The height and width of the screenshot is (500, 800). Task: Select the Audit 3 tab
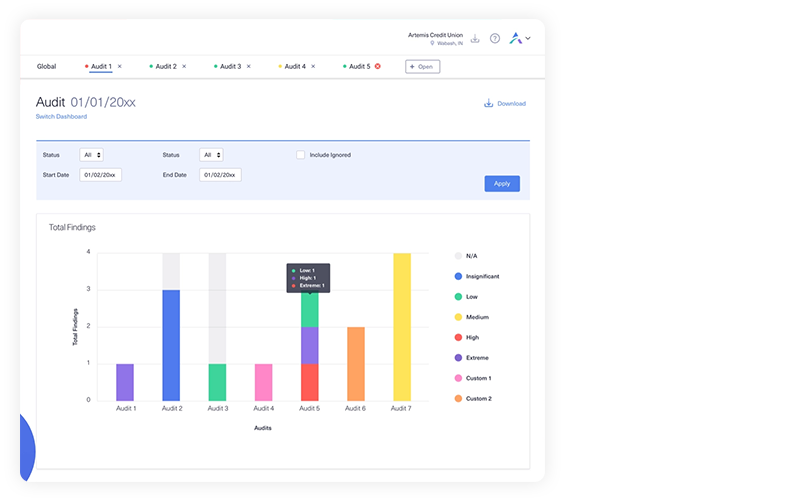(x=230, y=66)
